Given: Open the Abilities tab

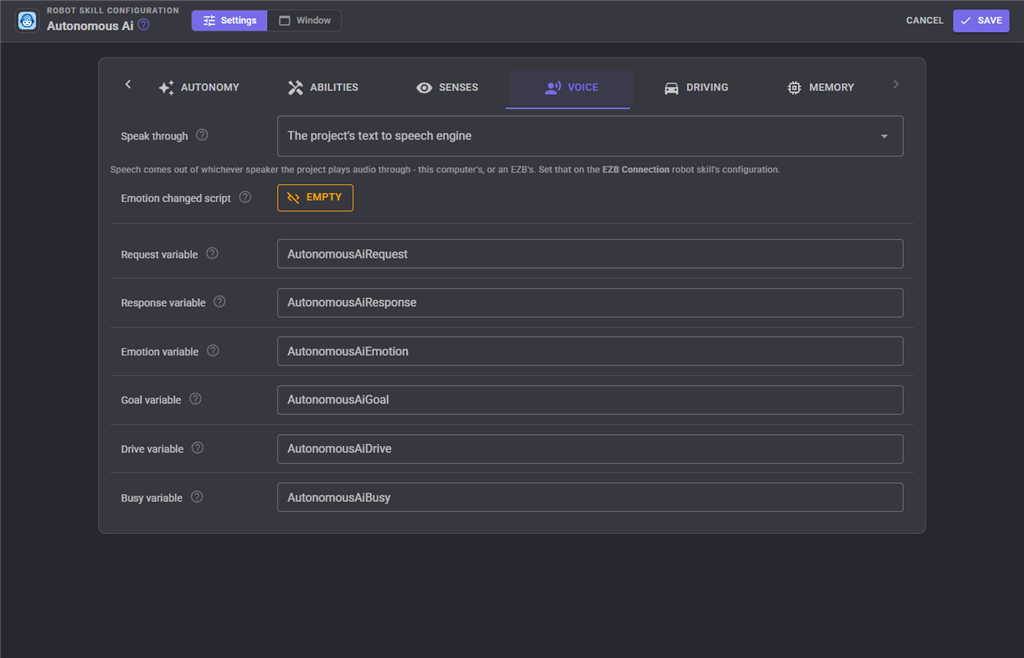Looking at the screenshot, I should pyautogui.click(x=323, y=87).
